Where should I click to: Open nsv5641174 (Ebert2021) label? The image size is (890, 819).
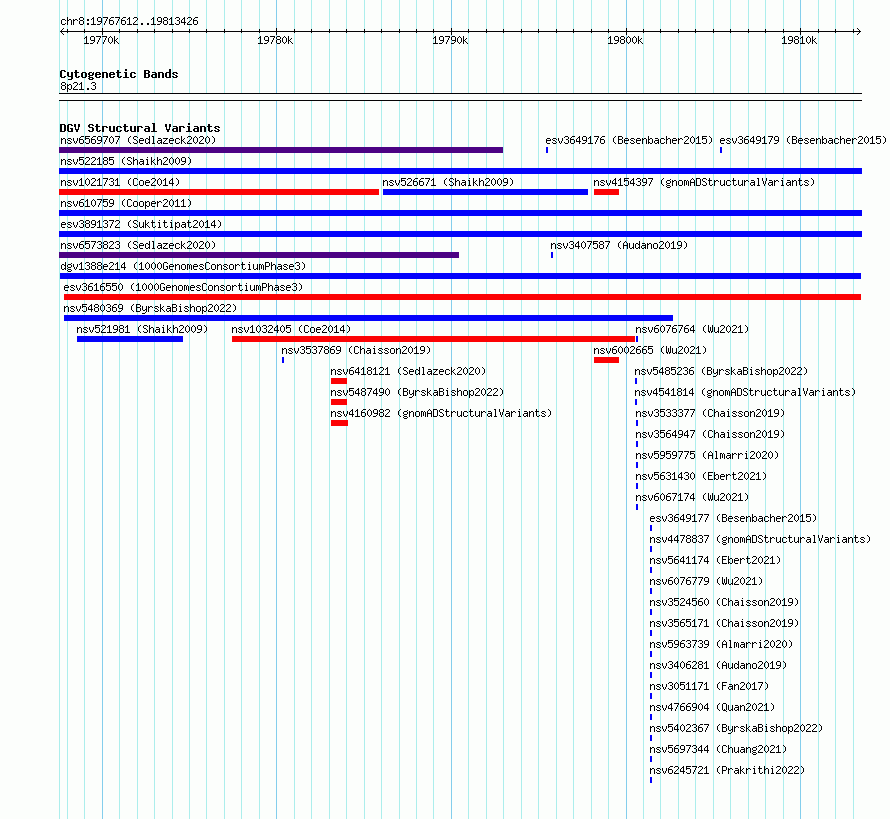(x=715, y=560)
